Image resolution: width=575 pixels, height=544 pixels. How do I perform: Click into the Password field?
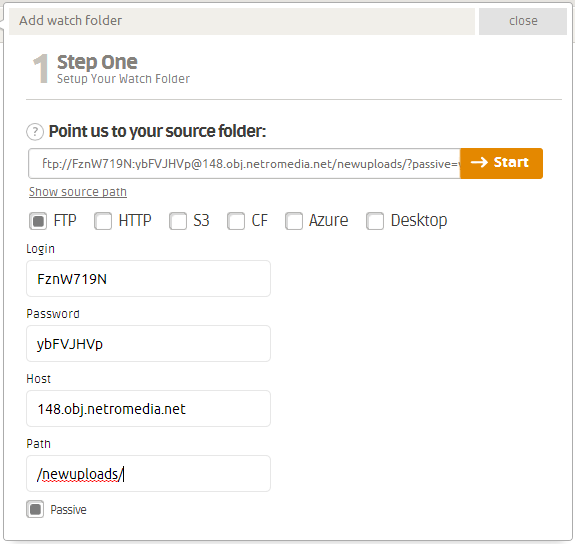149,343
